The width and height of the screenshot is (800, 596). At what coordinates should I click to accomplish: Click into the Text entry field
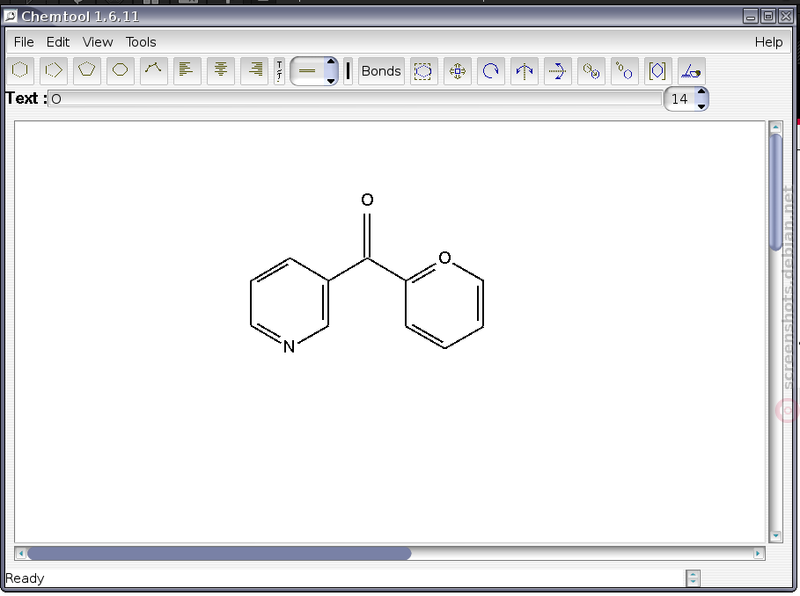click(x=355, y=99)
